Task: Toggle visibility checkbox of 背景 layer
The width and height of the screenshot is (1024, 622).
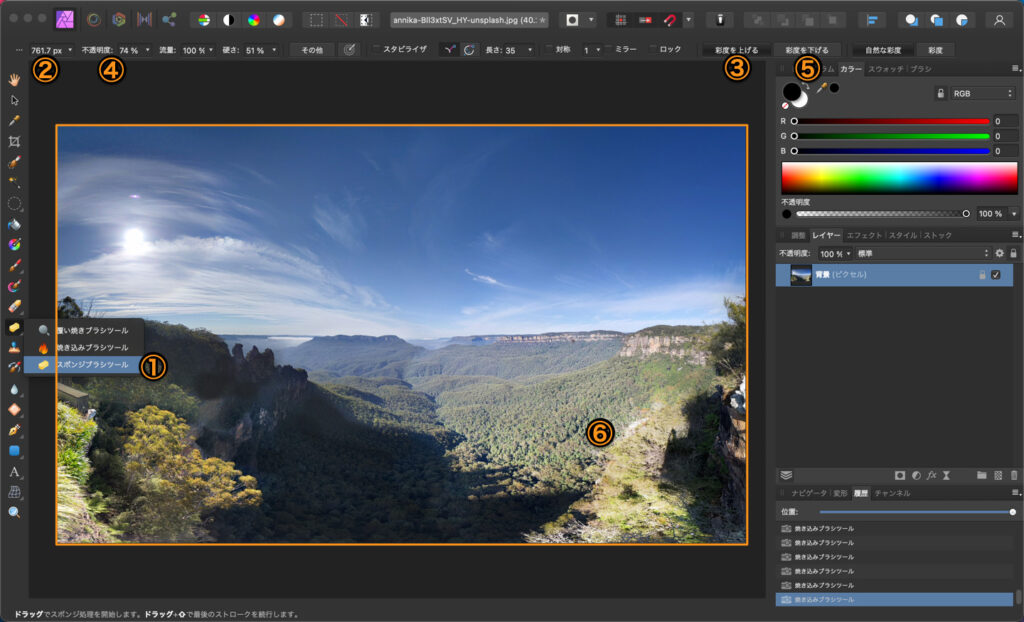Action: (995, 275)
